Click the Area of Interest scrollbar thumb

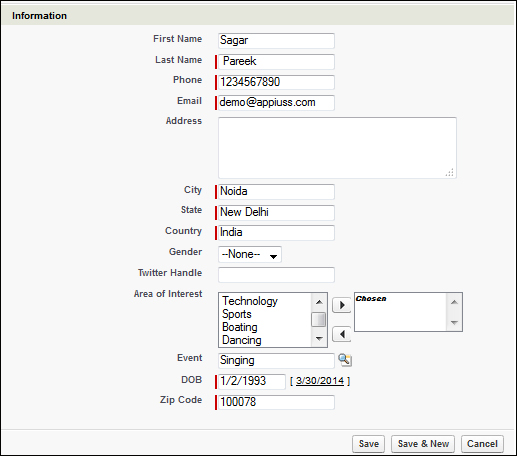point(319,320)
